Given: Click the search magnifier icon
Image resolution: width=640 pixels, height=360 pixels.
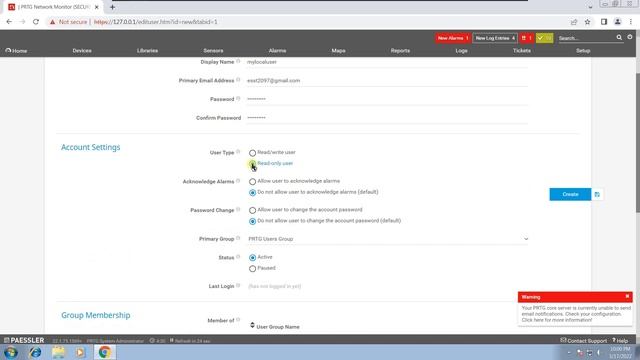Looking at the screenshot, I should (x=619, y=38).
